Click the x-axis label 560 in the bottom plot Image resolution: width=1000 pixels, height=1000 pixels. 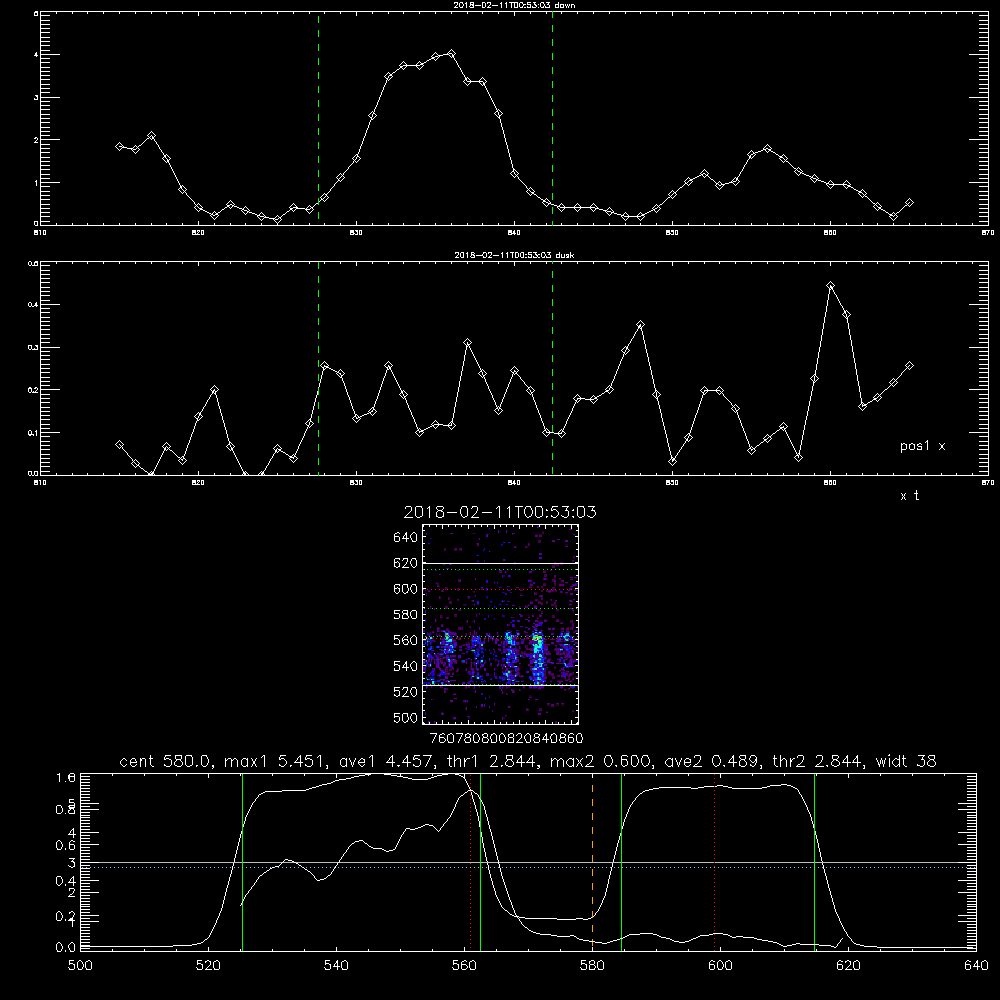coord(464,966)
